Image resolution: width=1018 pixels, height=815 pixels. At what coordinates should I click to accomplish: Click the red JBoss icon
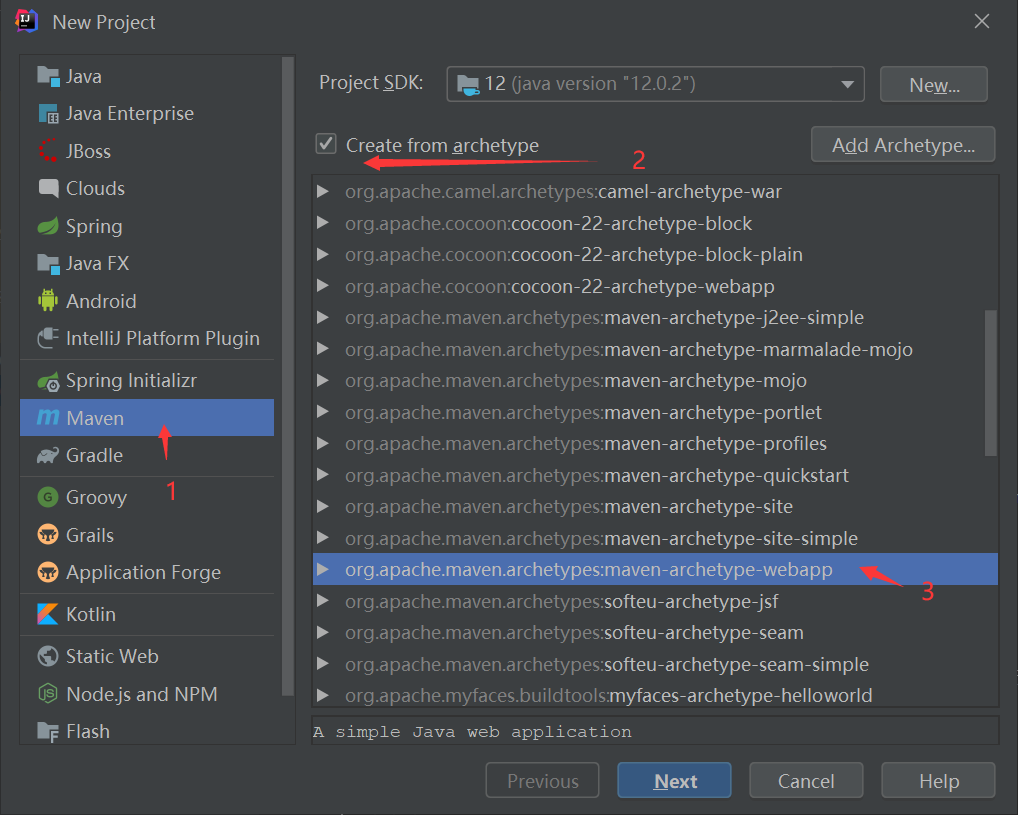[x=48, y=151]
